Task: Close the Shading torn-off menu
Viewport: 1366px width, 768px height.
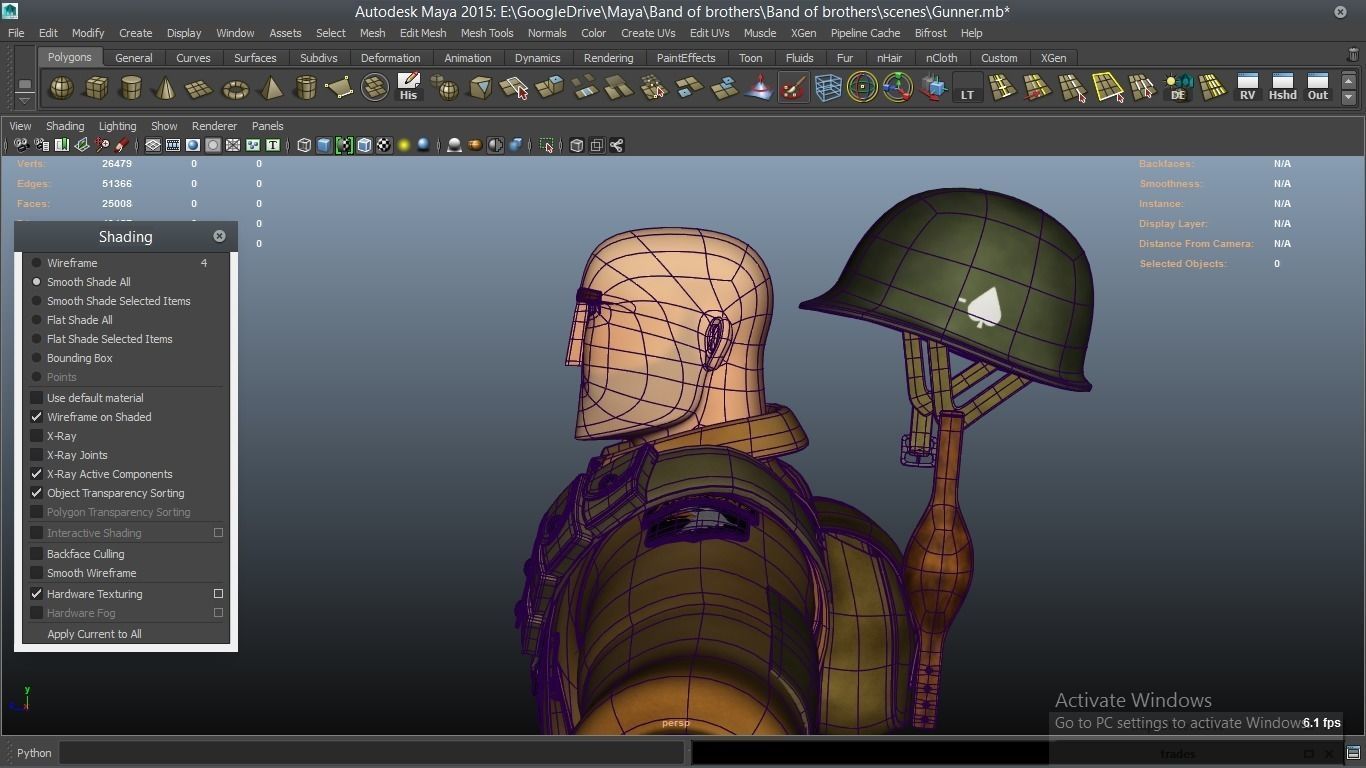Action: pos(219,236)
